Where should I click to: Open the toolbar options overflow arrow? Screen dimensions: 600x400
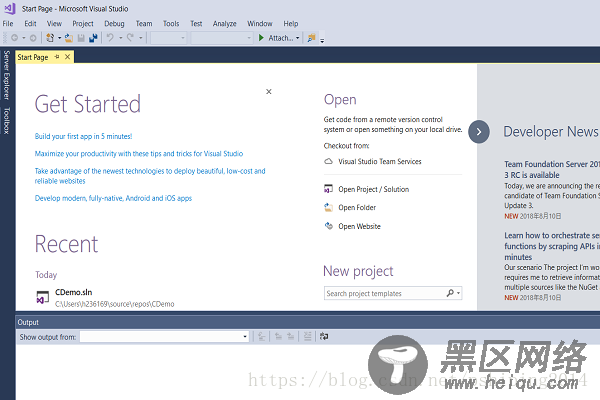click(x=322, y=40)
